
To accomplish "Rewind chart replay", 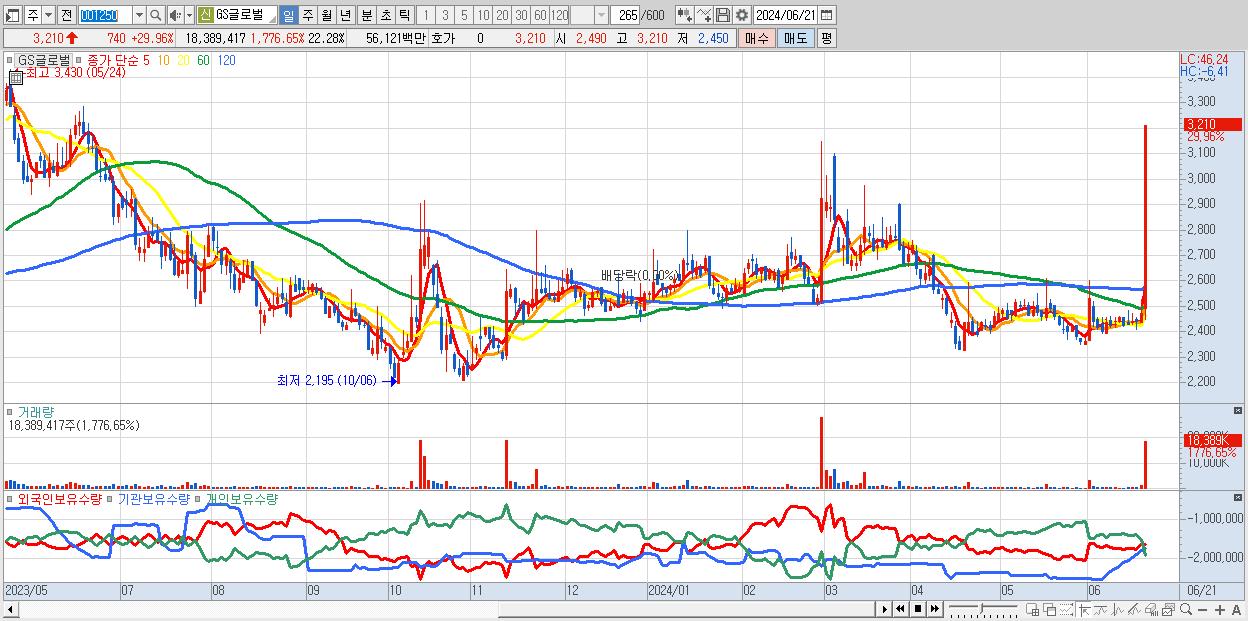I will 900,609.
